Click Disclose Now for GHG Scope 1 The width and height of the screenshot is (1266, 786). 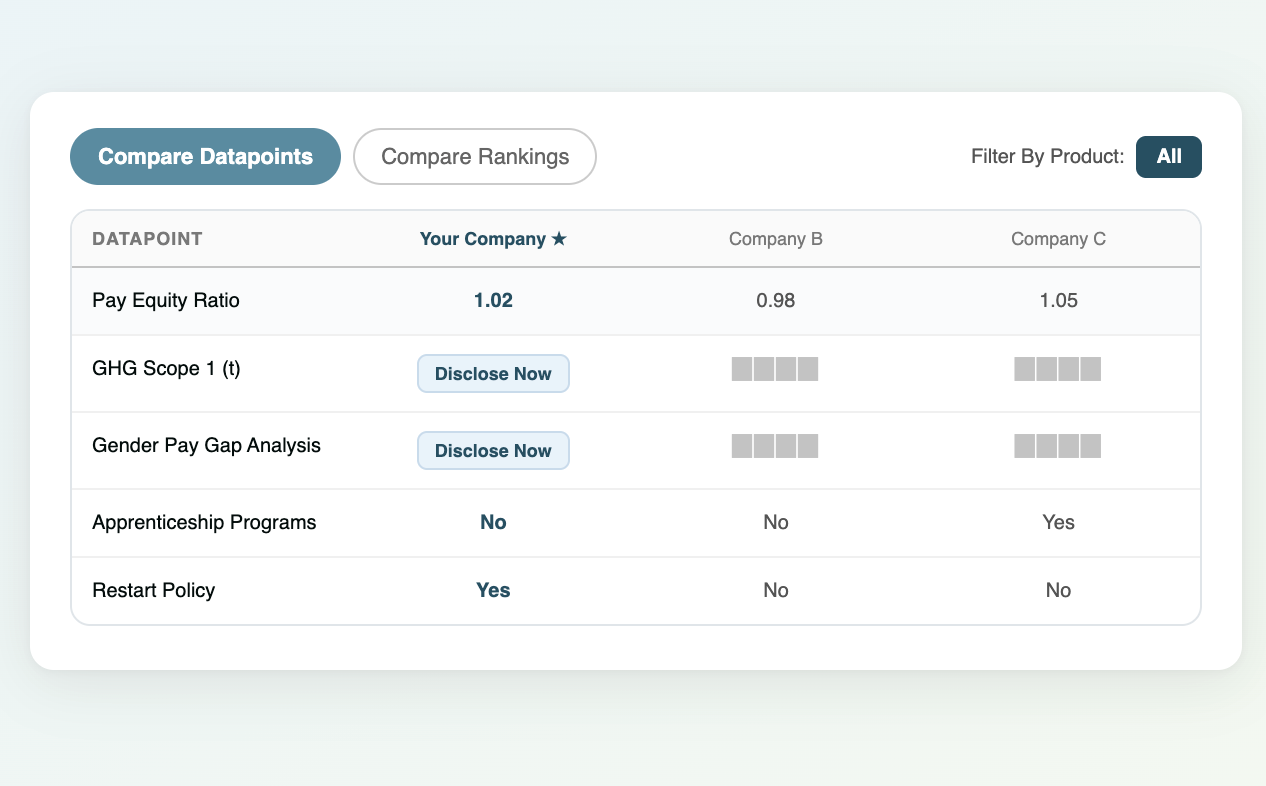click(x=493, y=373)
